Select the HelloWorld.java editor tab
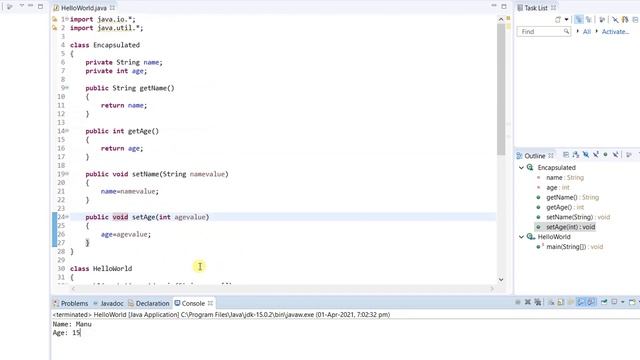 pos(84,8)
